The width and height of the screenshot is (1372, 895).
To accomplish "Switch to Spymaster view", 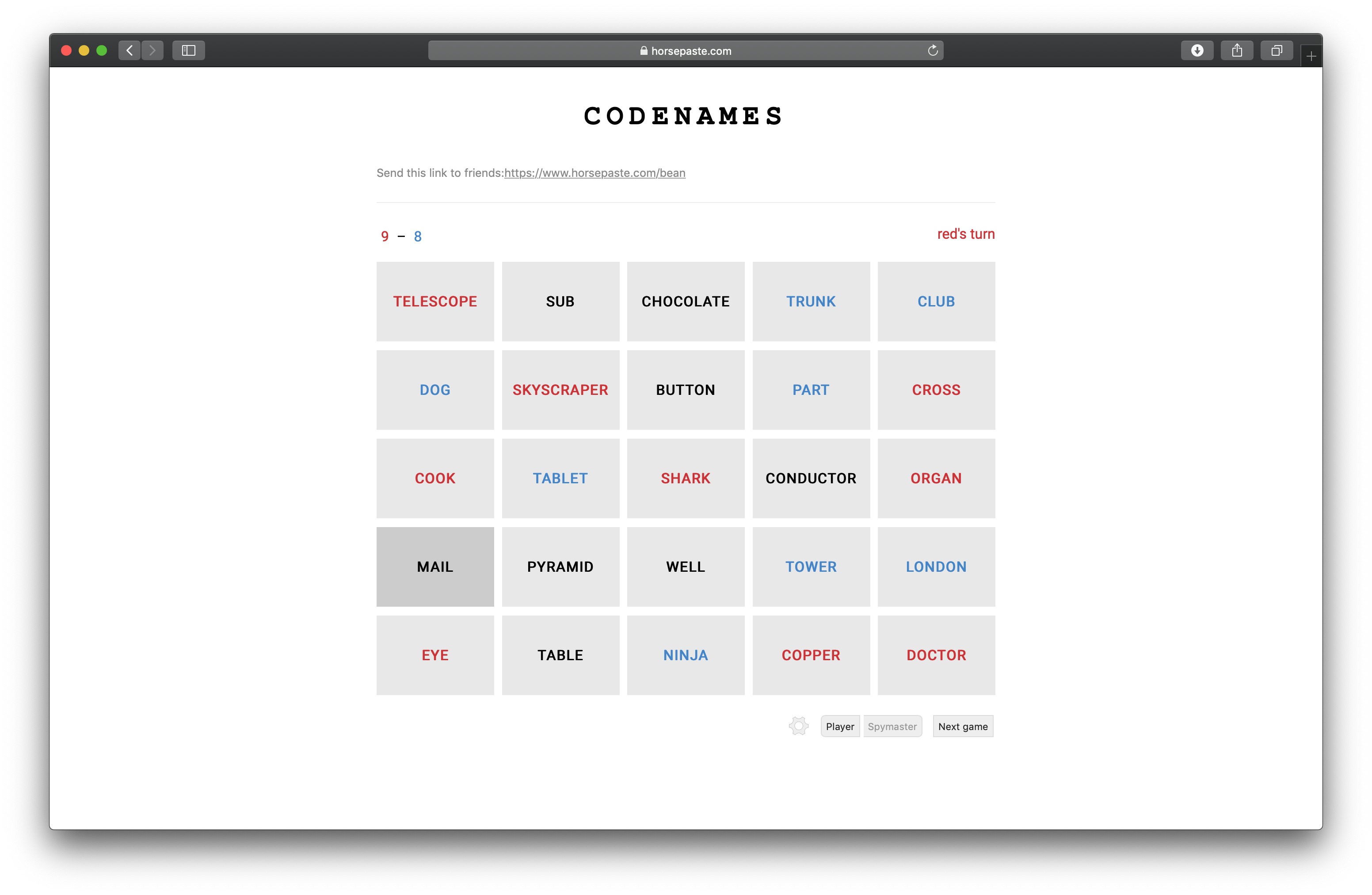I will pos(892,726).
